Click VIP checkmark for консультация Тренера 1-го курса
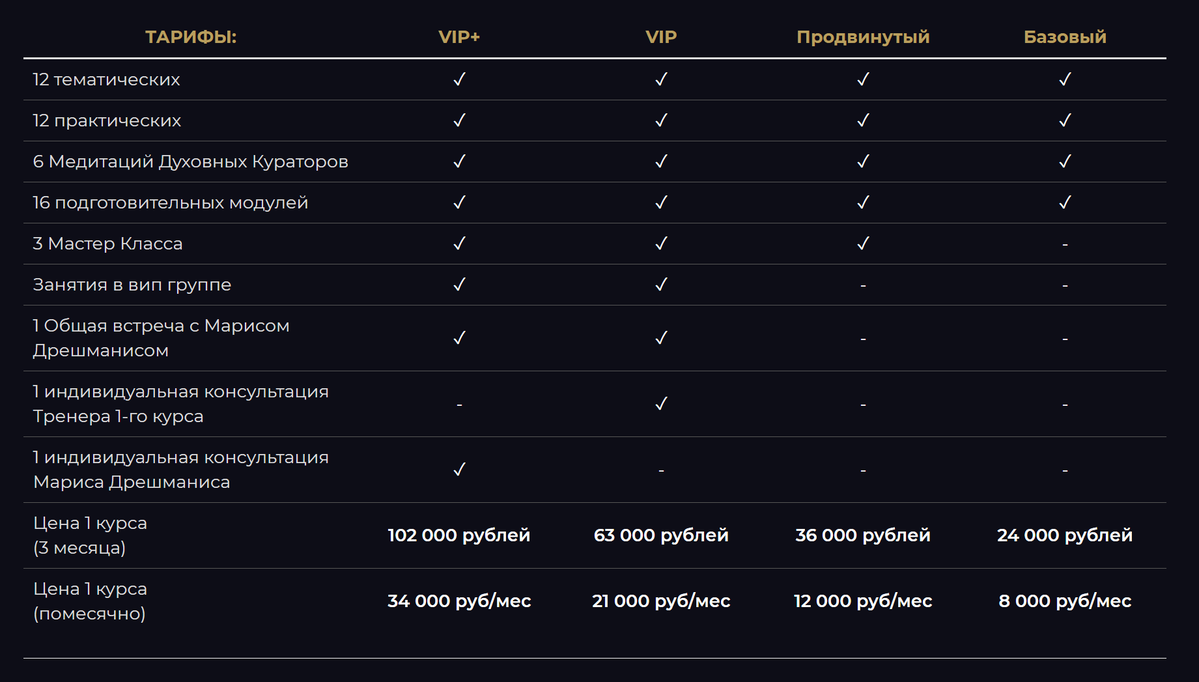Viewport: 1199px width, 682px height. point(661,404)
